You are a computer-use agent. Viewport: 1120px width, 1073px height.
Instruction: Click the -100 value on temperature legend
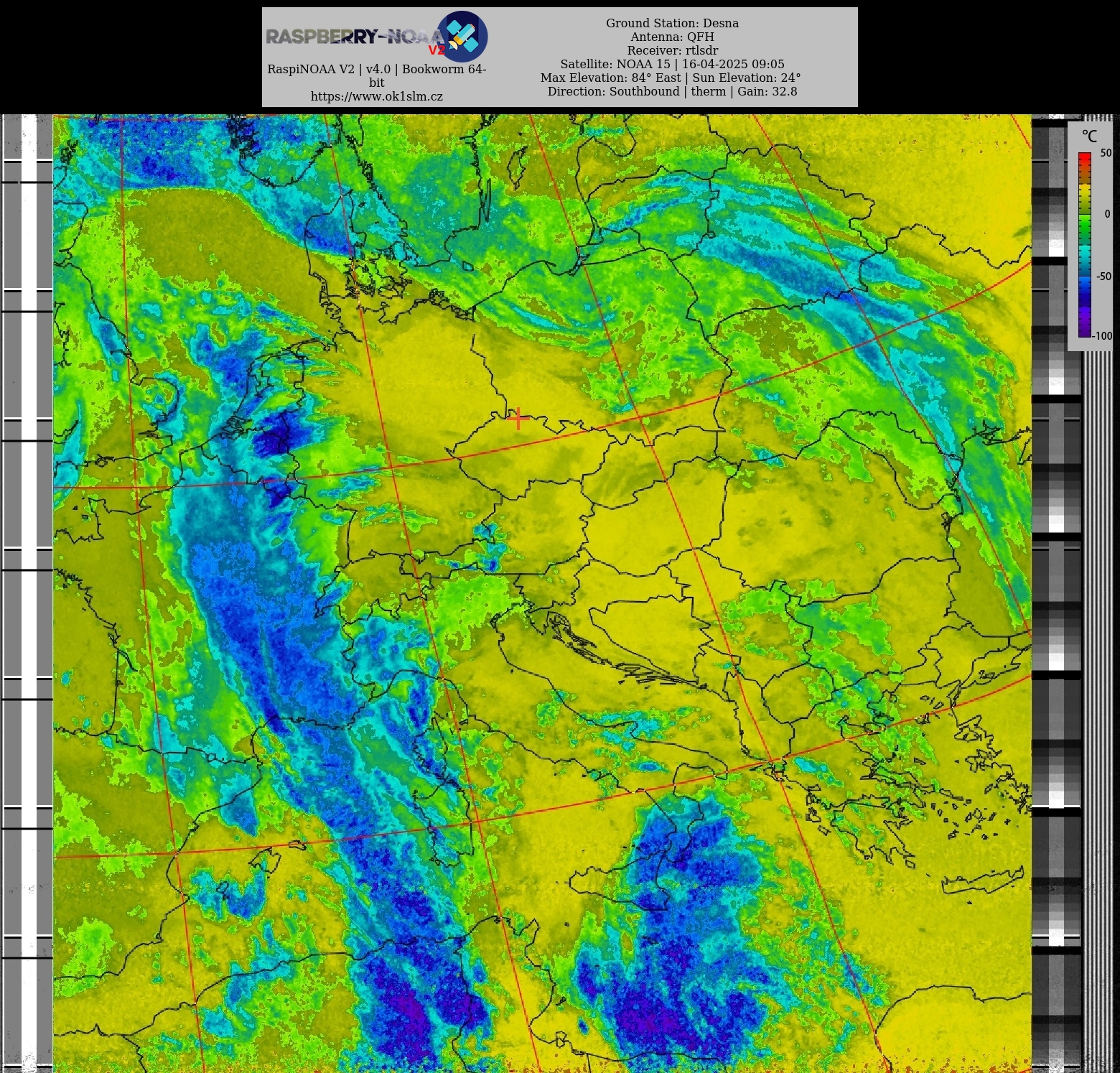coord(1103,335)
